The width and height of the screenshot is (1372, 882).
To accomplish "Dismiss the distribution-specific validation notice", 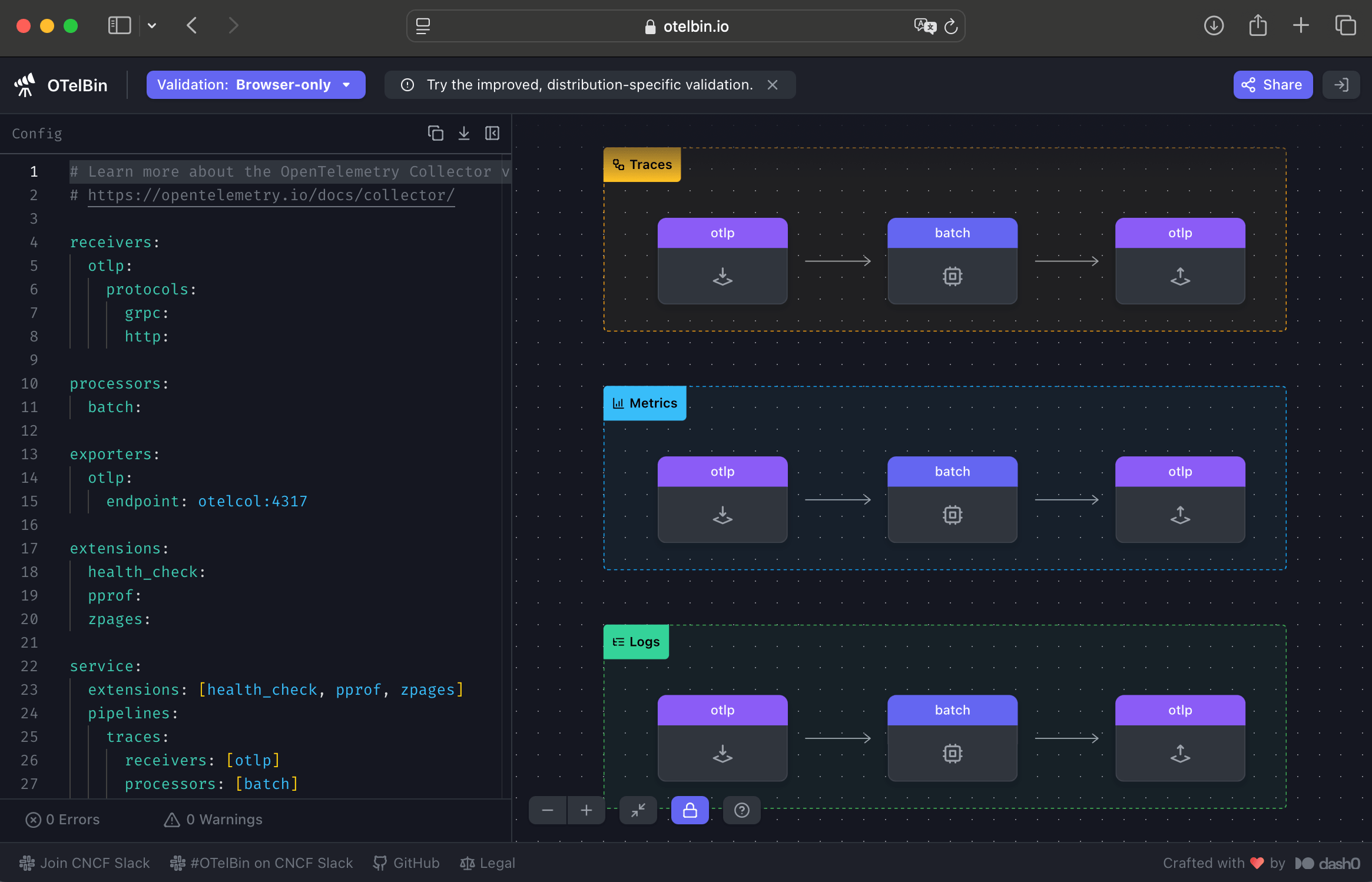I will [773, 85].
